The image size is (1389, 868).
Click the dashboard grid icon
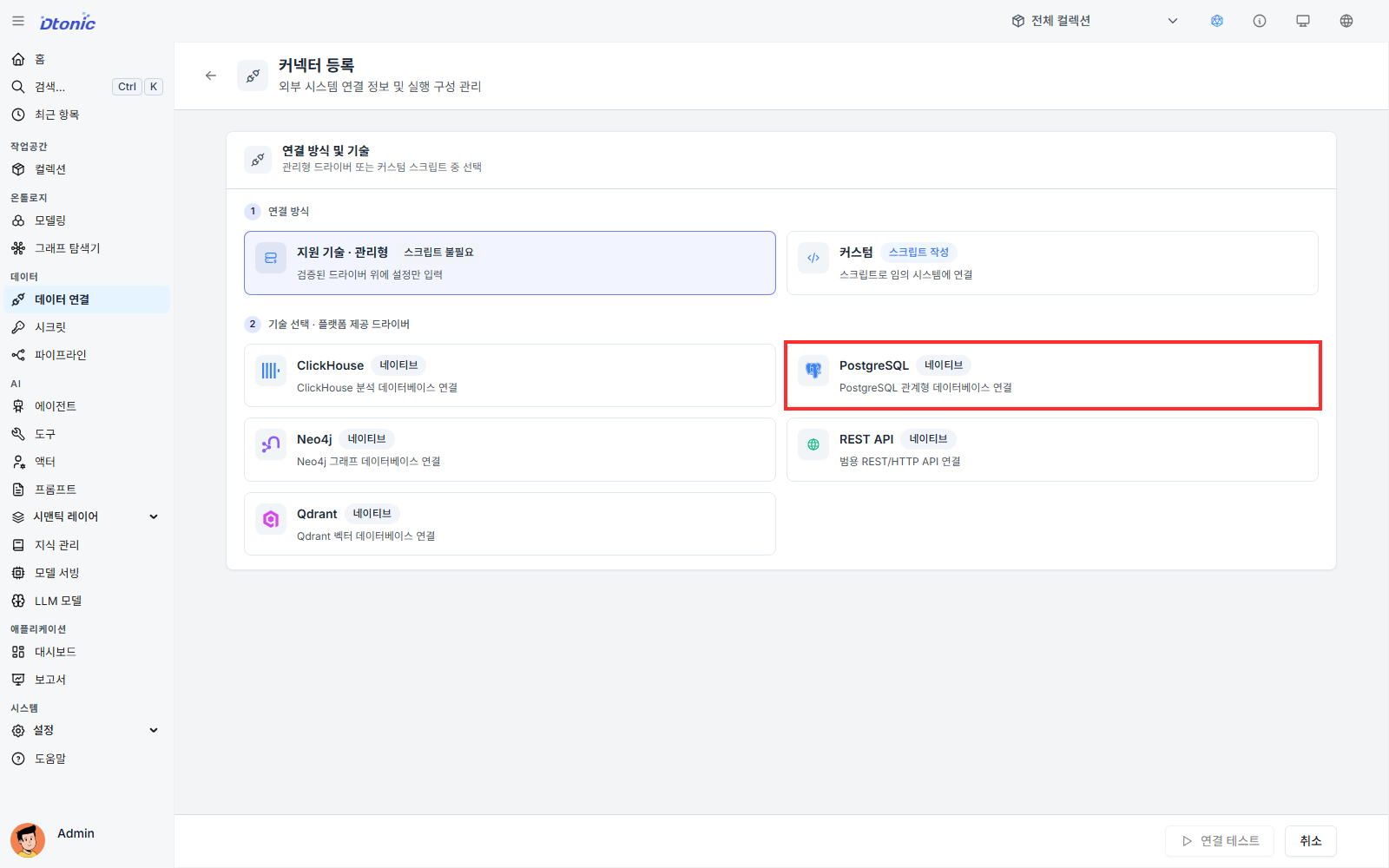pos(18,652)
